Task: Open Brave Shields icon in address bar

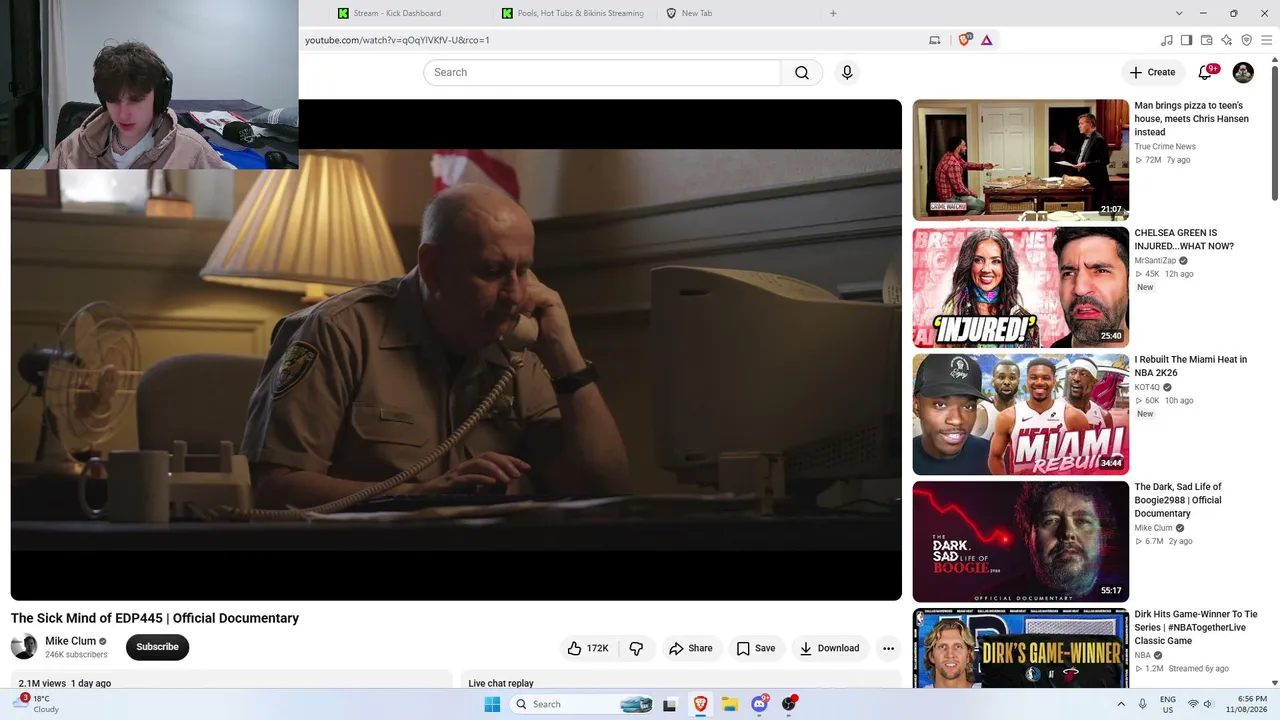Action: tap(965, 40)
